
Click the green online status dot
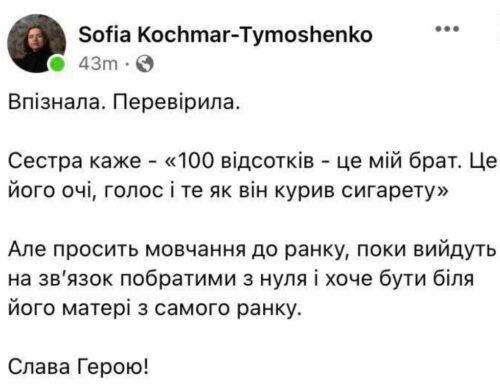pyautogui.click(x=58, y=64)
